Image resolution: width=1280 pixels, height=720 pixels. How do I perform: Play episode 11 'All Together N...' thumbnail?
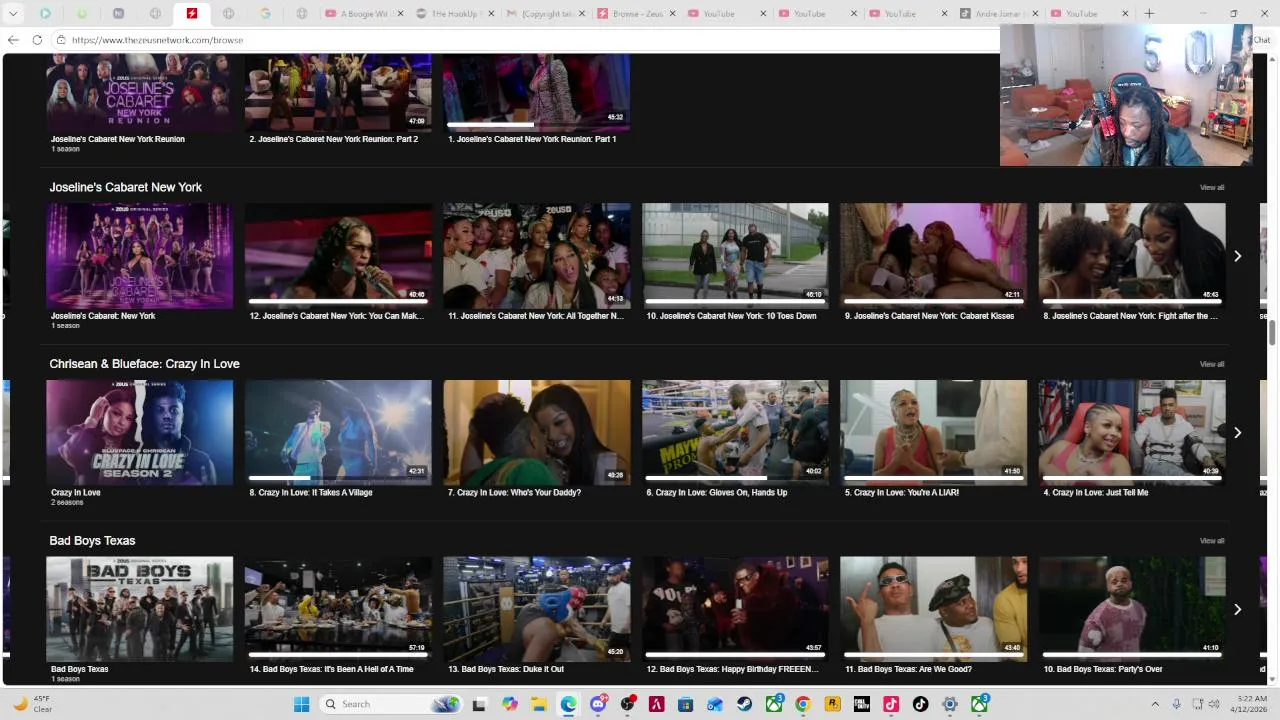coord(537,256)
